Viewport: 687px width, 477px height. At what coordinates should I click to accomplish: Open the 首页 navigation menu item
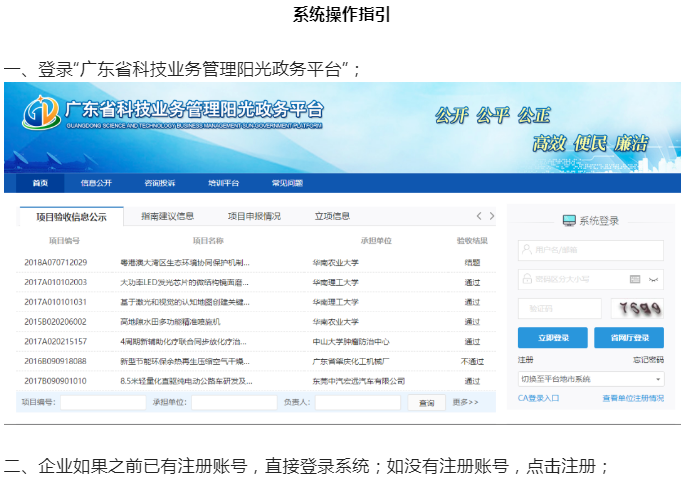[40, 184]
